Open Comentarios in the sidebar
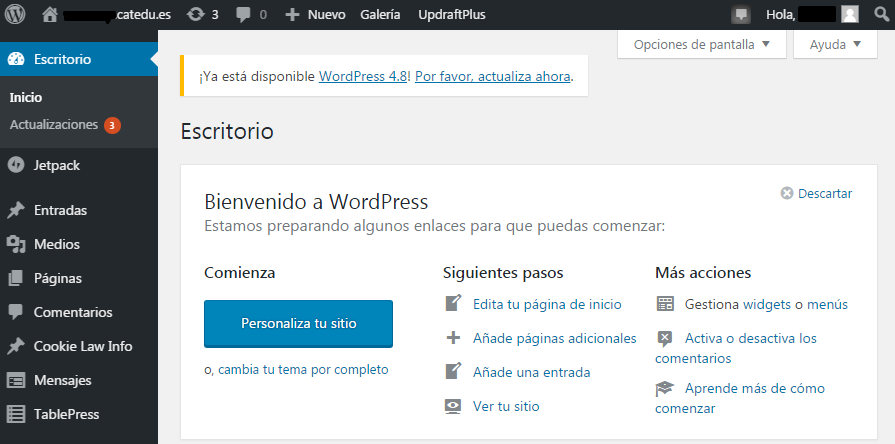 tap(79, 313)
